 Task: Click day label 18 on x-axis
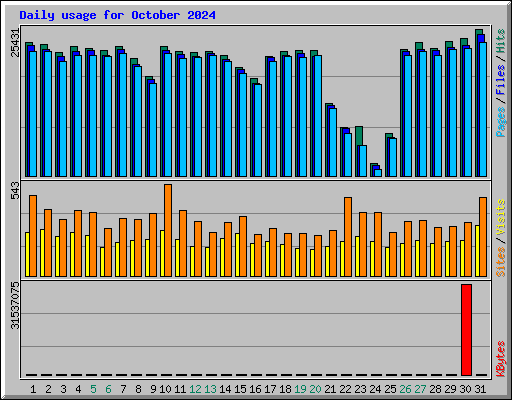285,389
